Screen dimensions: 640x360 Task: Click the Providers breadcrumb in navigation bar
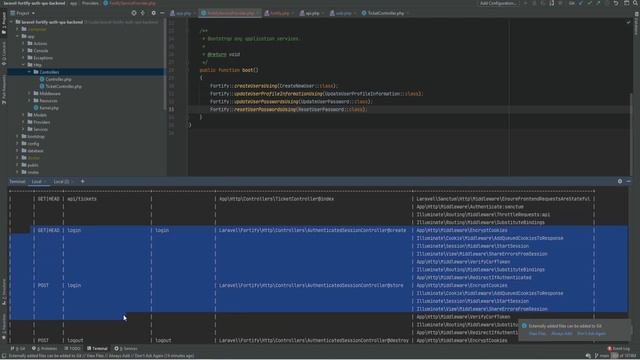[x=90, y=3]
